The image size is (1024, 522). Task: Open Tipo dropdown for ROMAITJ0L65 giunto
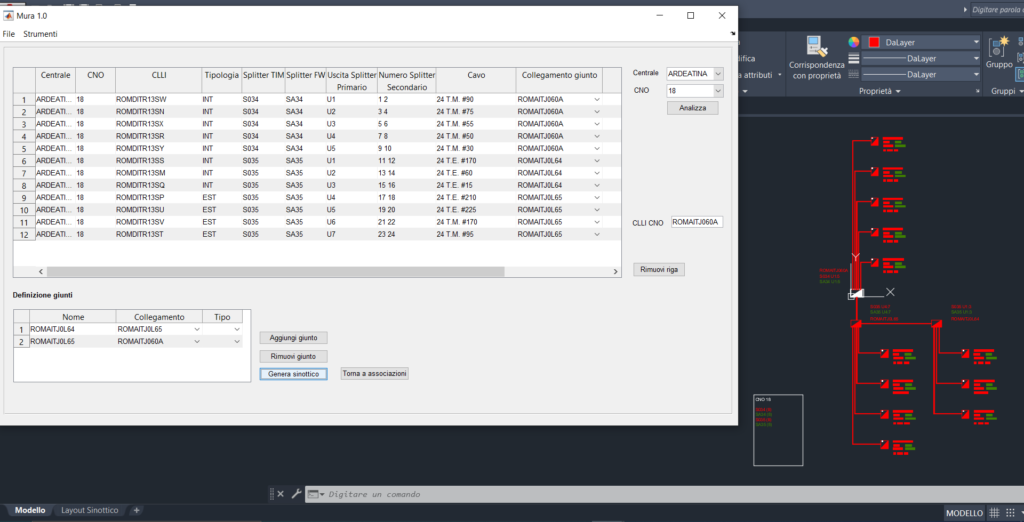[237, 342]
